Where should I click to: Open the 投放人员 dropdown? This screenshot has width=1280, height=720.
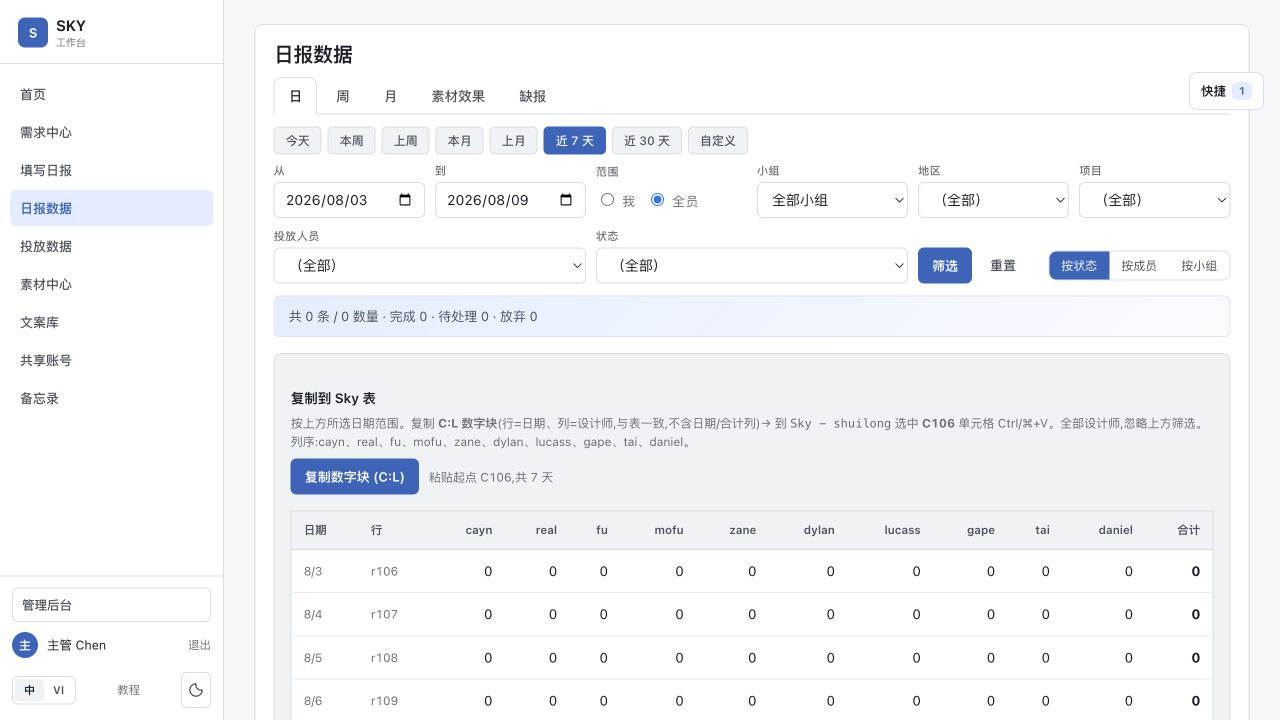click(x=429, y=266)
